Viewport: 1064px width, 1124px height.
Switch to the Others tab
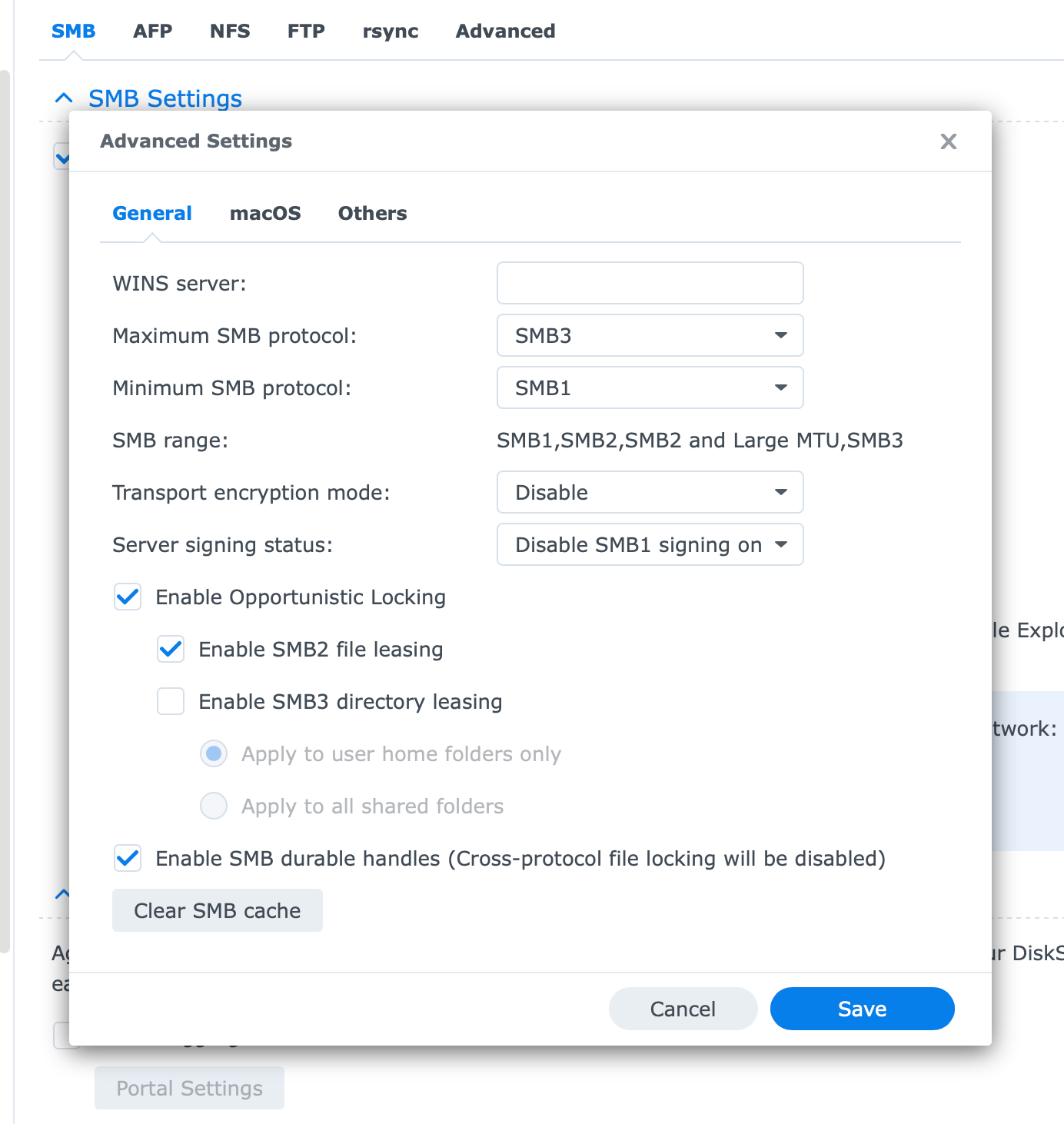coord(372,213)
